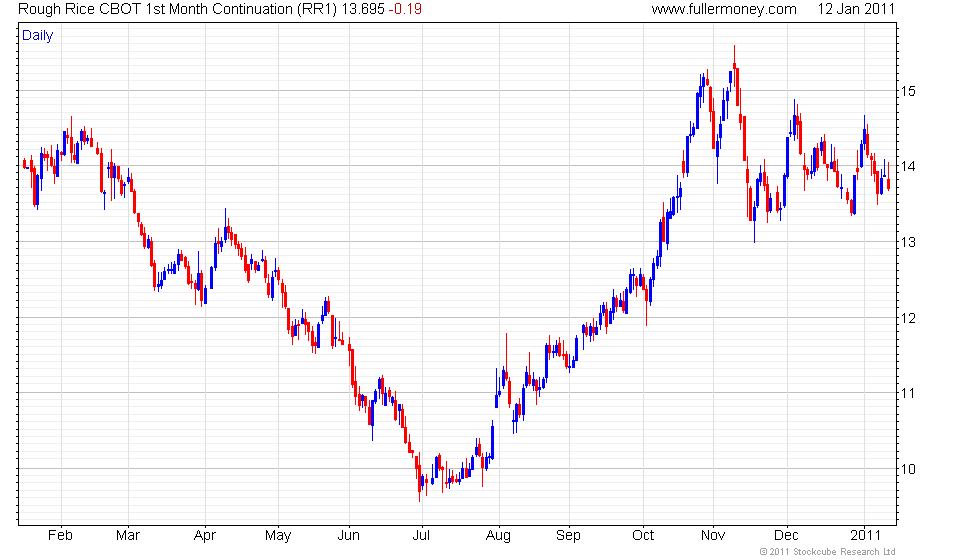Click the date '12 Jan 2011'

coord(856,9)
